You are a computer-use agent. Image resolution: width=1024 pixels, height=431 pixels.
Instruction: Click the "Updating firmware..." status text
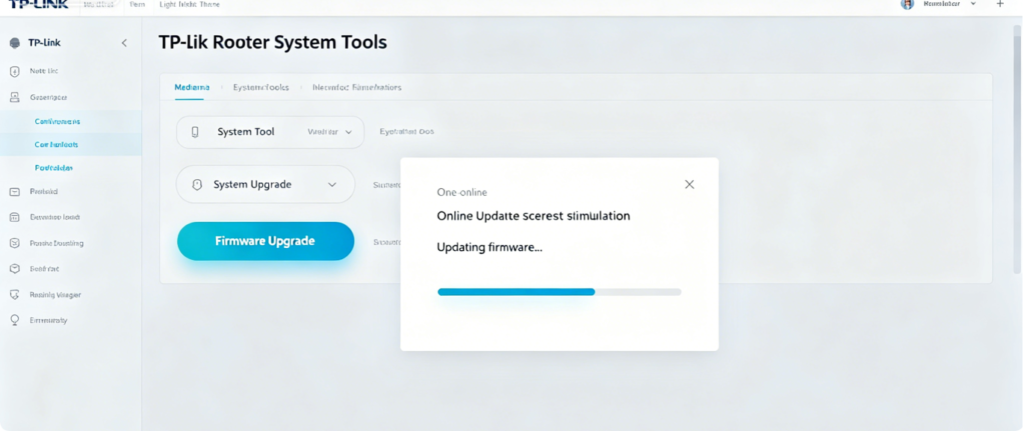pos(490,247)
